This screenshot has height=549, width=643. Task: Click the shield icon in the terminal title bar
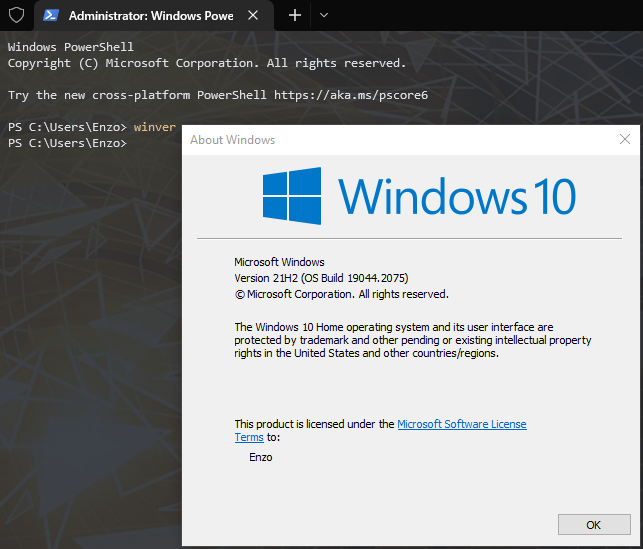[x=17, y=16]
